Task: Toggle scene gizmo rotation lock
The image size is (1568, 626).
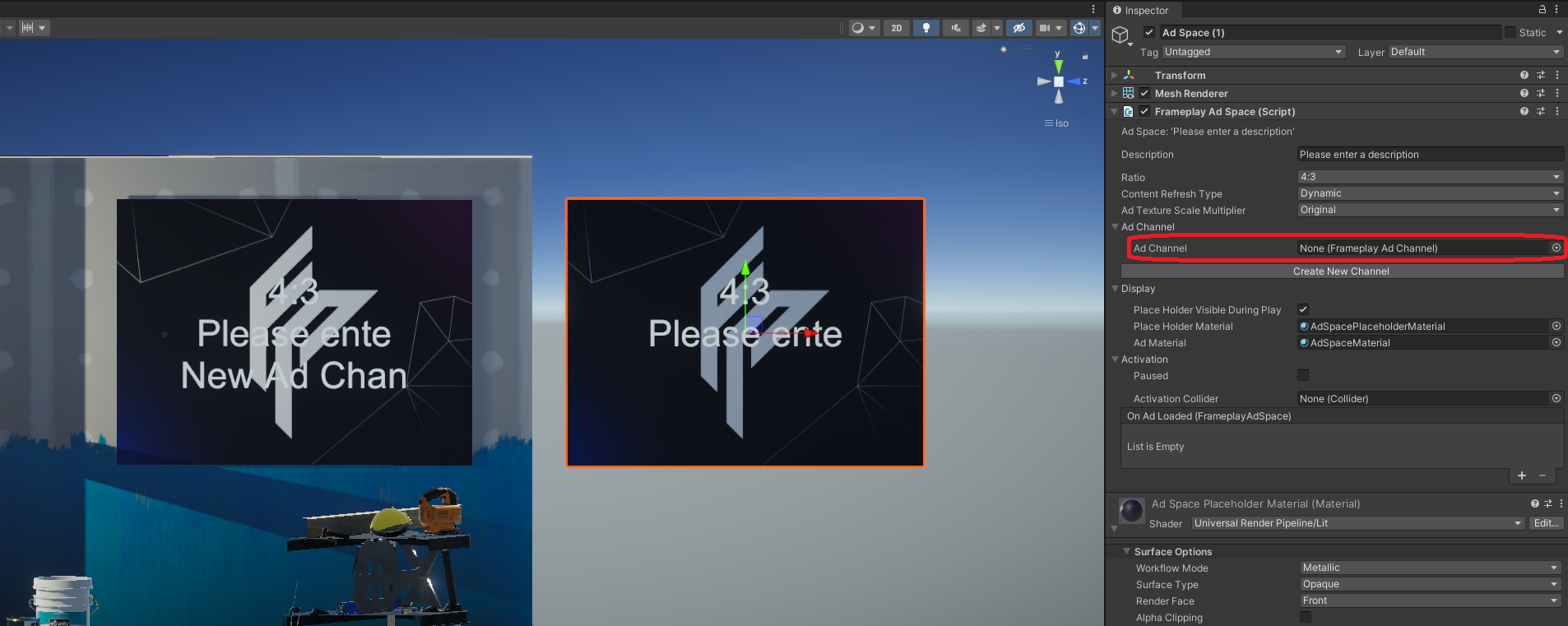Action: click(x=1085, y=56)
